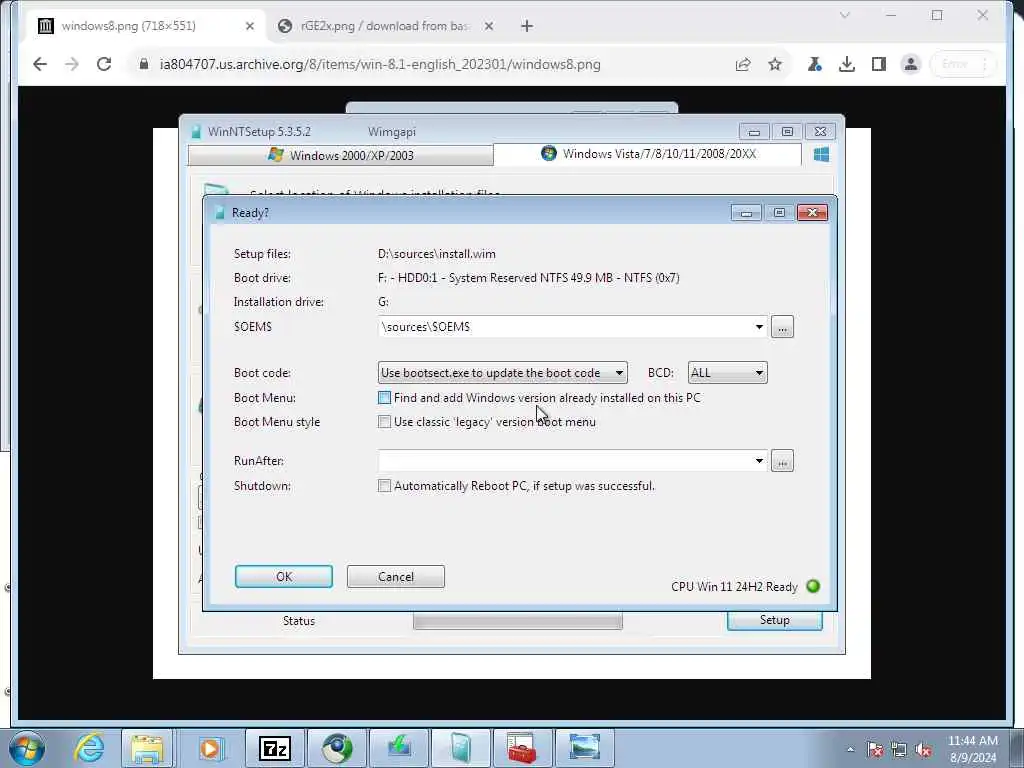Viewport: 1024px width, 768px height.
Task: Click the Setup button in WinNTSetup
Action: pyautogui.click(x=775, y=620)
